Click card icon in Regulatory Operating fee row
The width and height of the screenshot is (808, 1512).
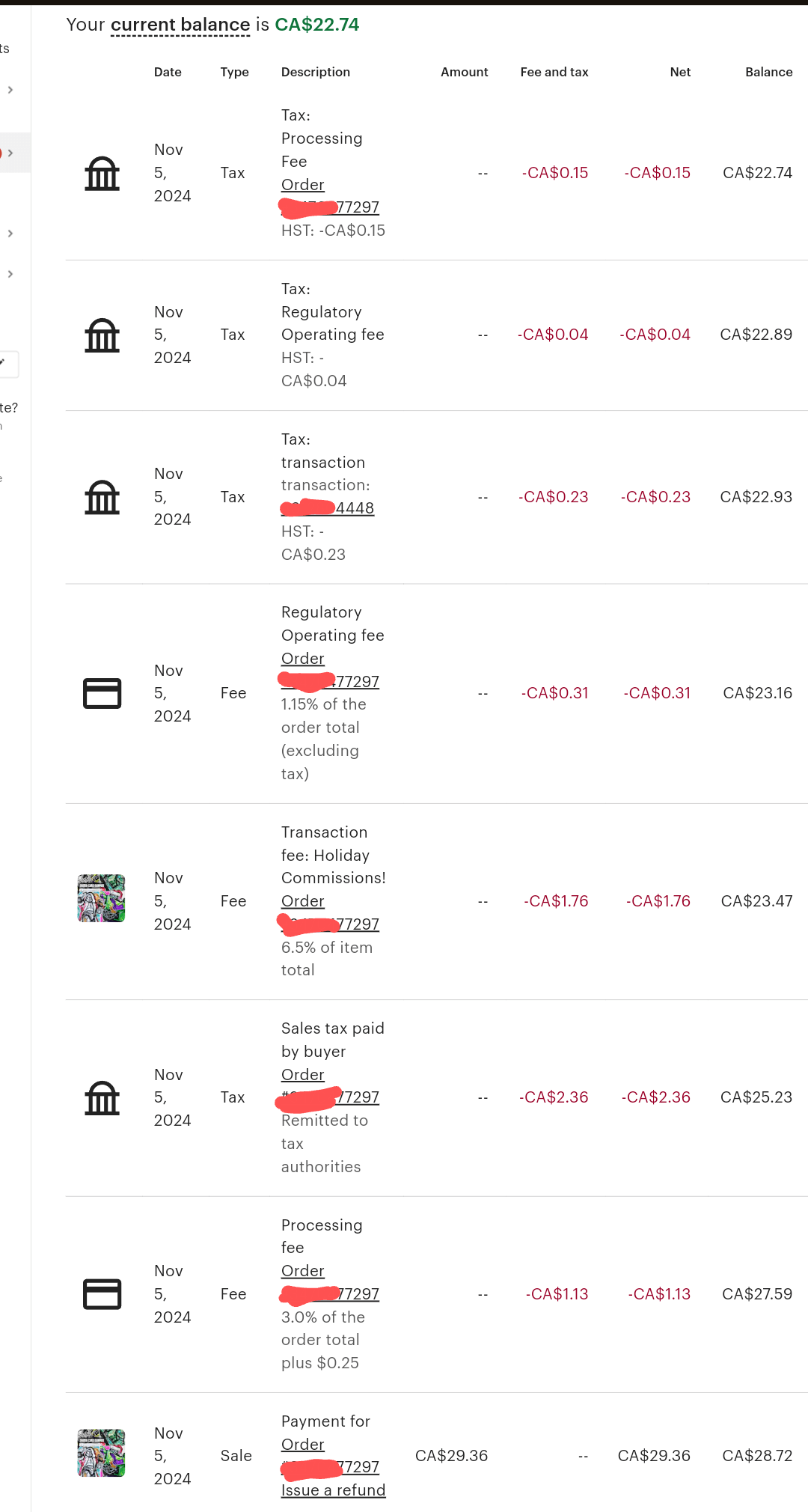coord(102,693)
